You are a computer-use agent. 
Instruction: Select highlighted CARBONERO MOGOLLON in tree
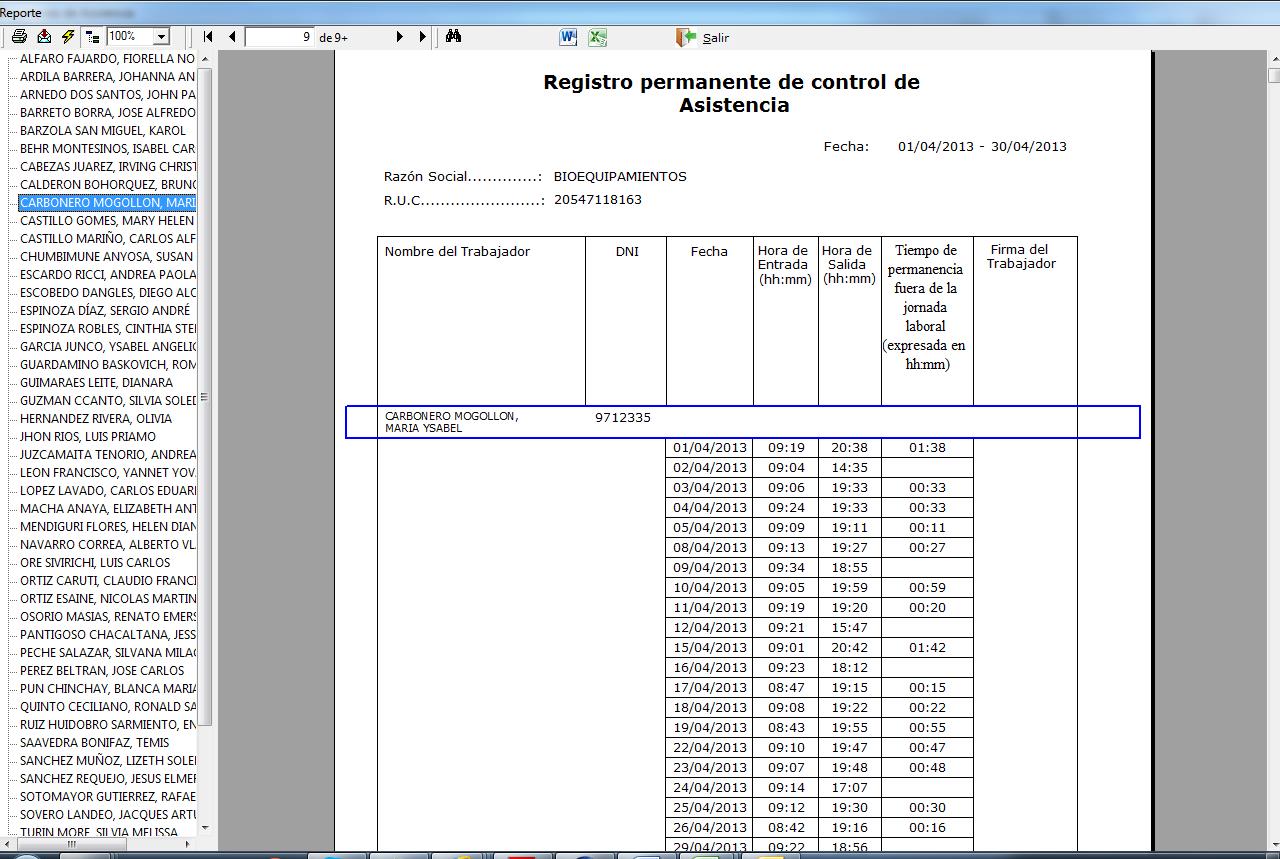pos(107,202)
